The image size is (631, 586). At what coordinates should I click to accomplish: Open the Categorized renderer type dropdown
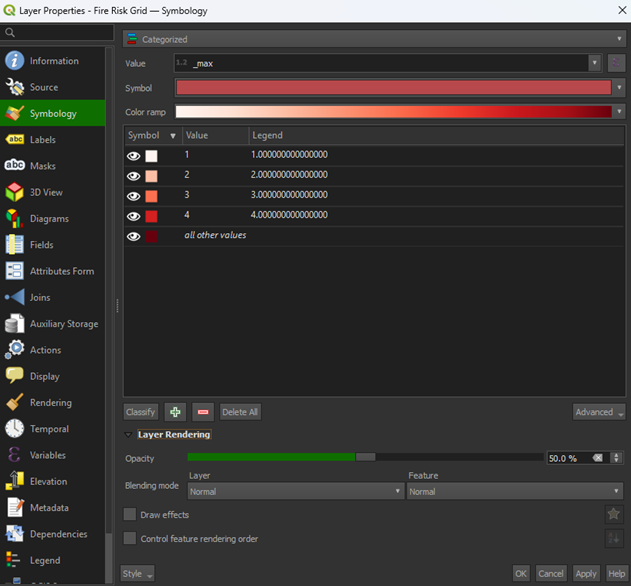tap(373, 39)
